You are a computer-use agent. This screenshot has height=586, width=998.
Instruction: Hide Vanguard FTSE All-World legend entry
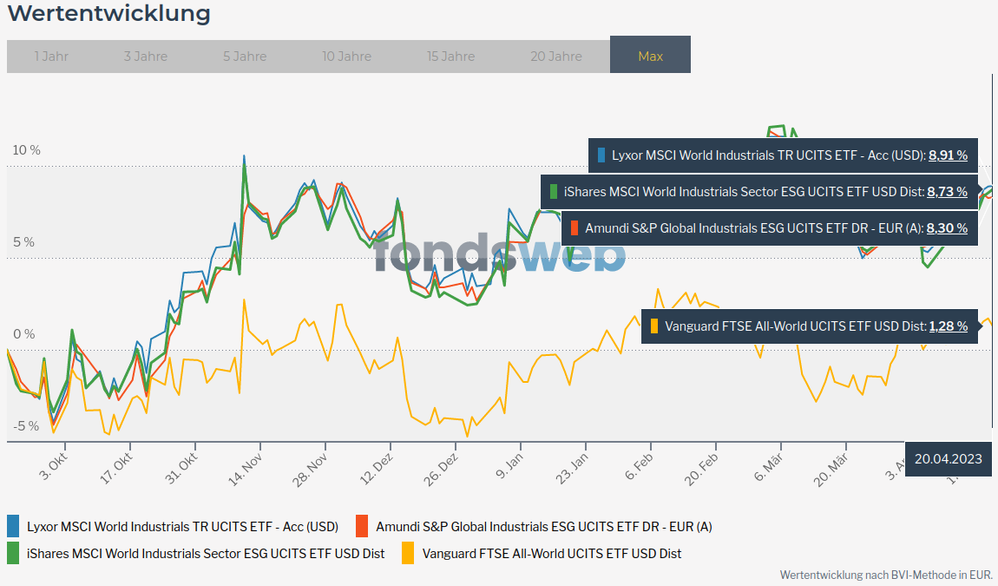[551, 552]
